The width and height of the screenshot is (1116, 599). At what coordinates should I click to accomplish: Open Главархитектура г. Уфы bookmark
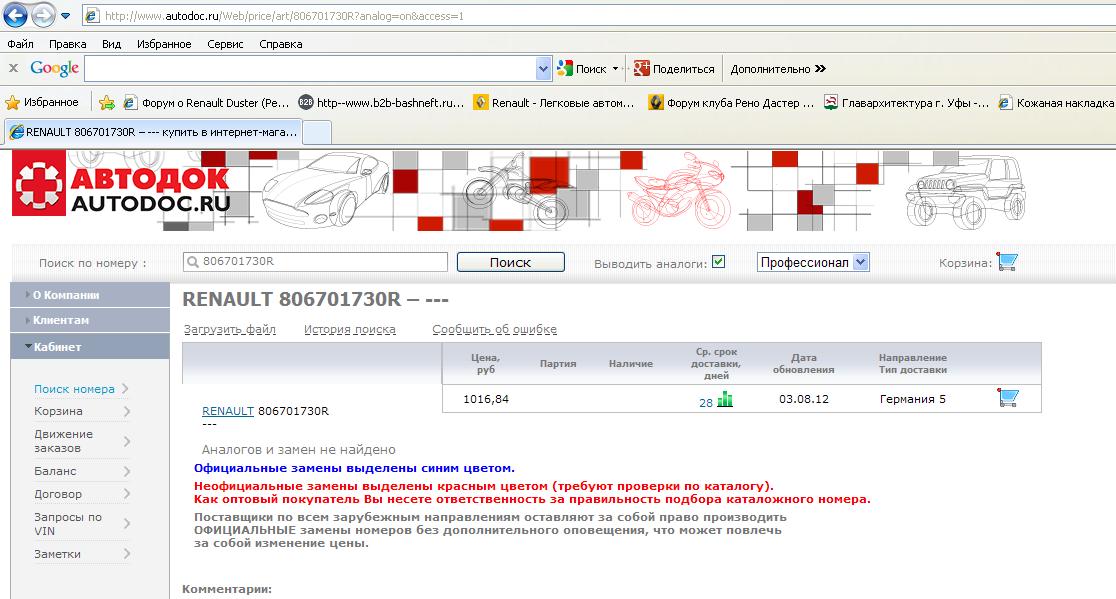[906, 102]
